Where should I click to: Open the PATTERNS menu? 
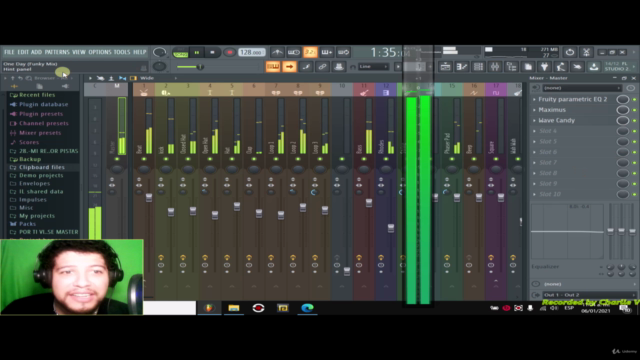[57, 52]
